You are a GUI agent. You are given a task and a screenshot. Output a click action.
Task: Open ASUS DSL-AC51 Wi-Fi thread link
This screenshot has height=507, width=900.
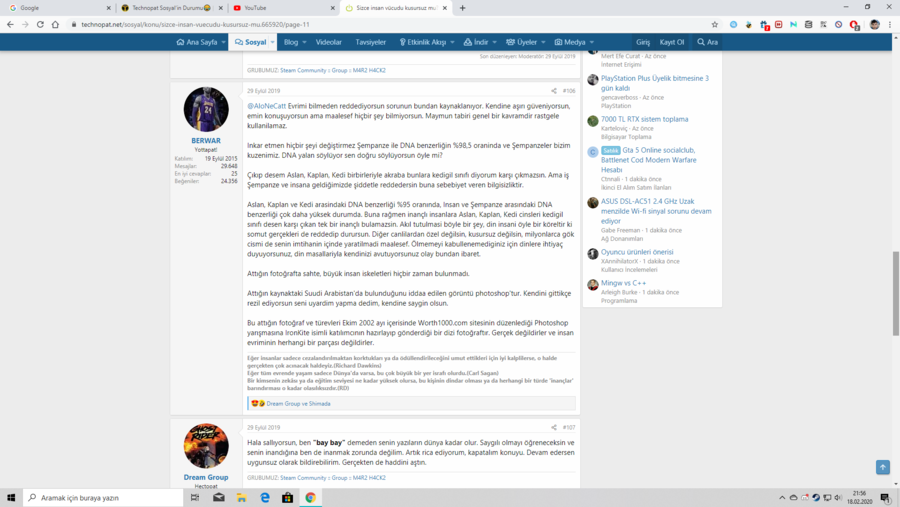click(x=656, y=211)
